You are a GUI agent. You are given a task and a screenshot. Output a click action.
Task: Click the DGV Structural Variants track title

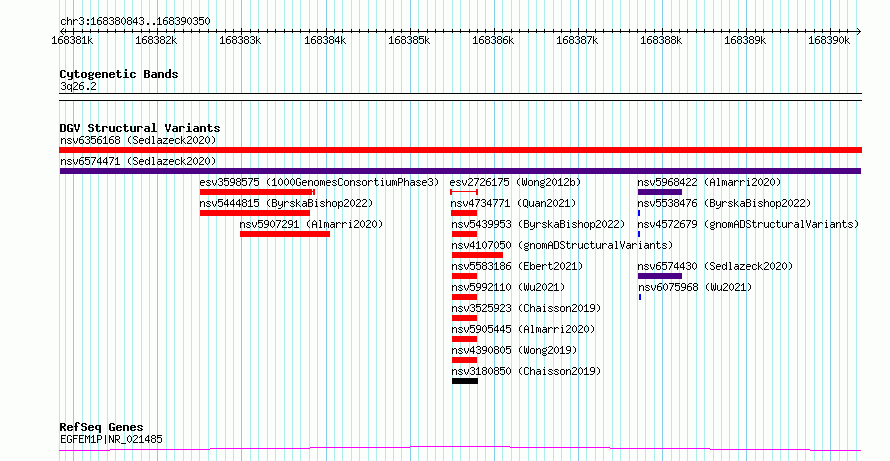tap(140, 128)
